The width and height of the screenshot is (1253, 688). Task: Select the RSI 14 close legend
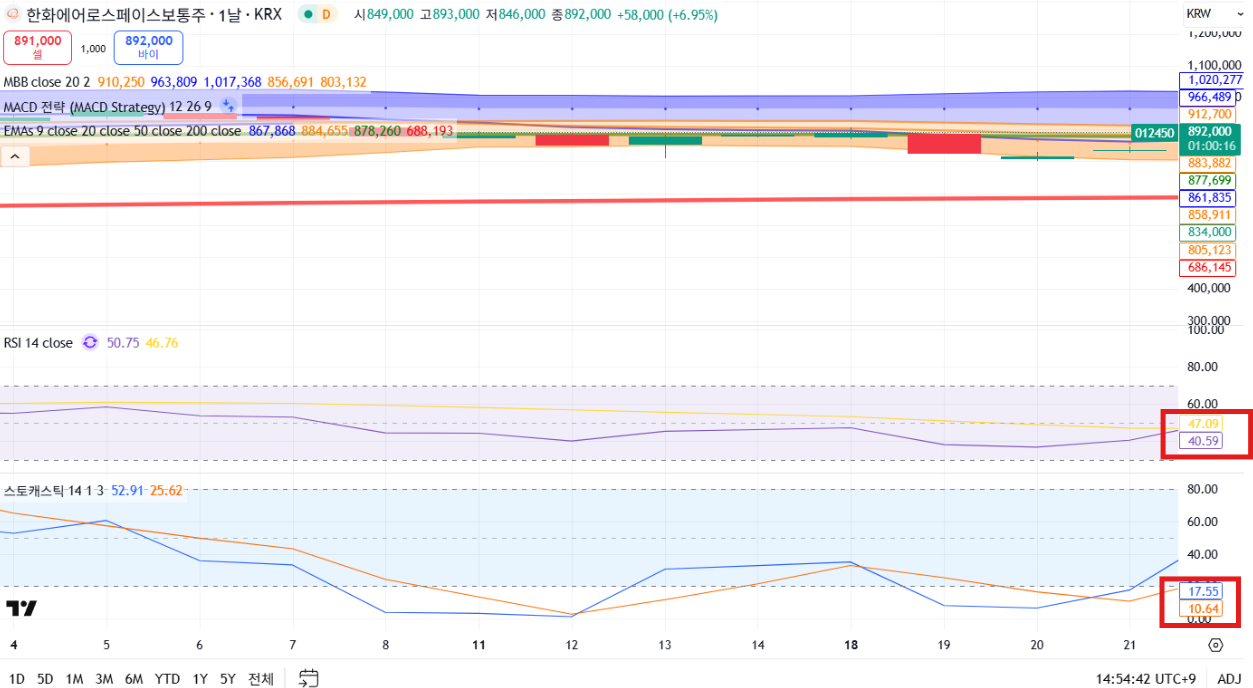coord(38,343)
